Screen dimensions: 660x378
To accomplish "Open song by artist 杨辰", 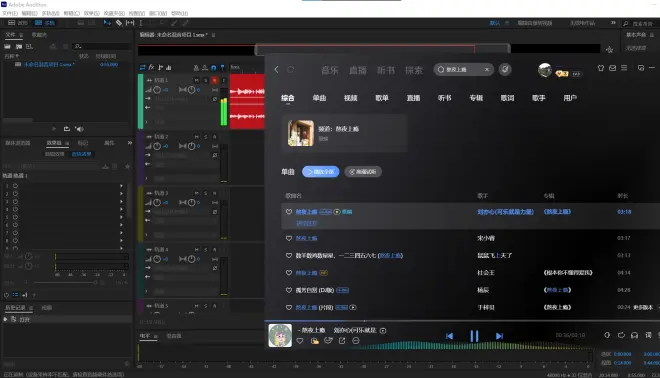I will coord(314,290).
